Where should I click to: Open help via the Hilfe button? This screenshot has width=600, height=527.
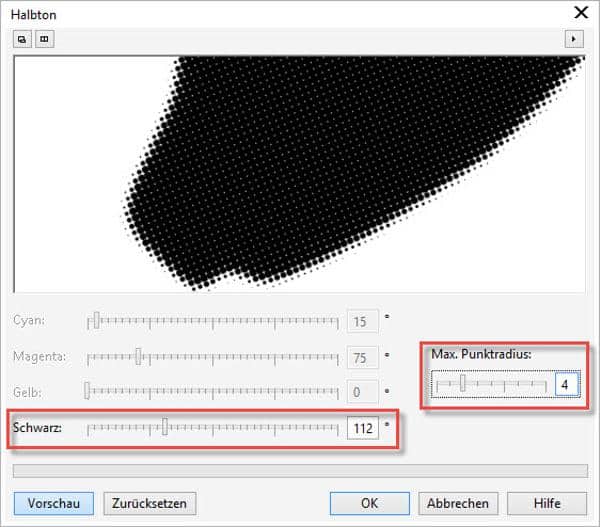546,503
